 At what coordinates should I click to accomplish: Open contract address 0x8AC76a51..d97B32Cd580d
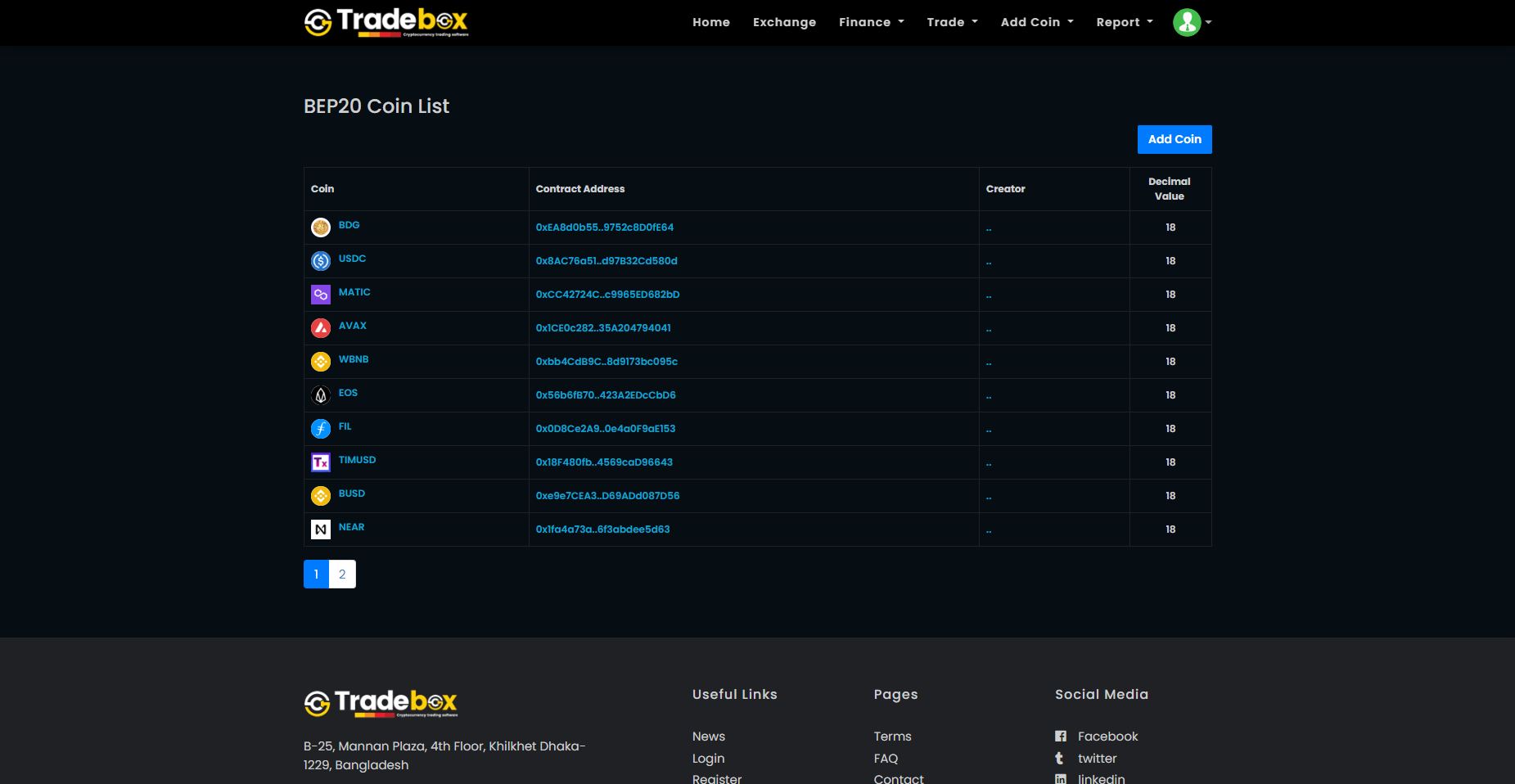(x=606, y=261)
